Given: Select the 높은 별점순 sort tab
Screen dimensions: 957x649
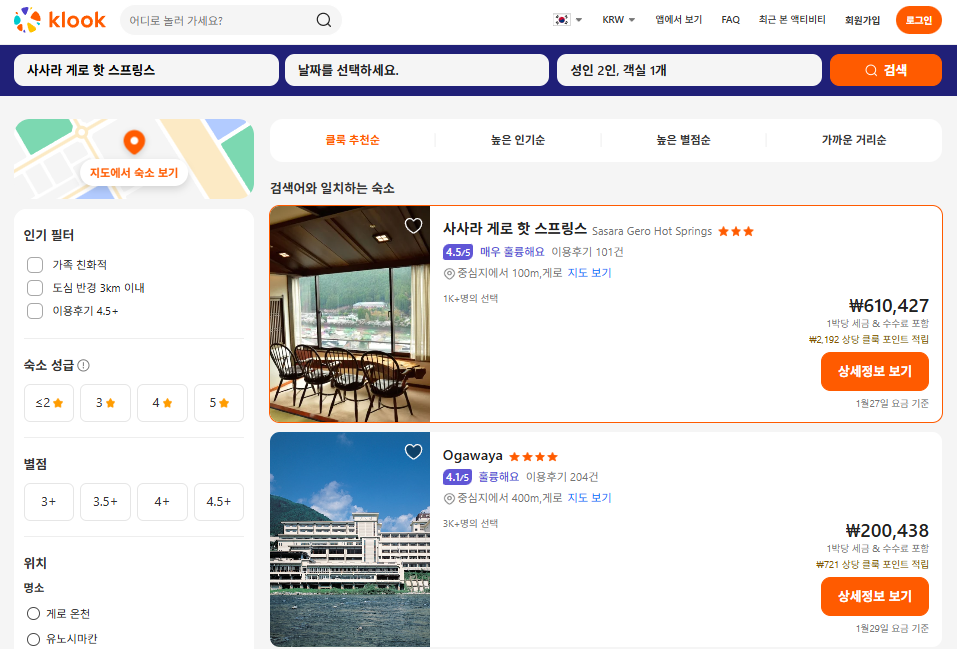Looking at the screenshot, I should [684, 140].
